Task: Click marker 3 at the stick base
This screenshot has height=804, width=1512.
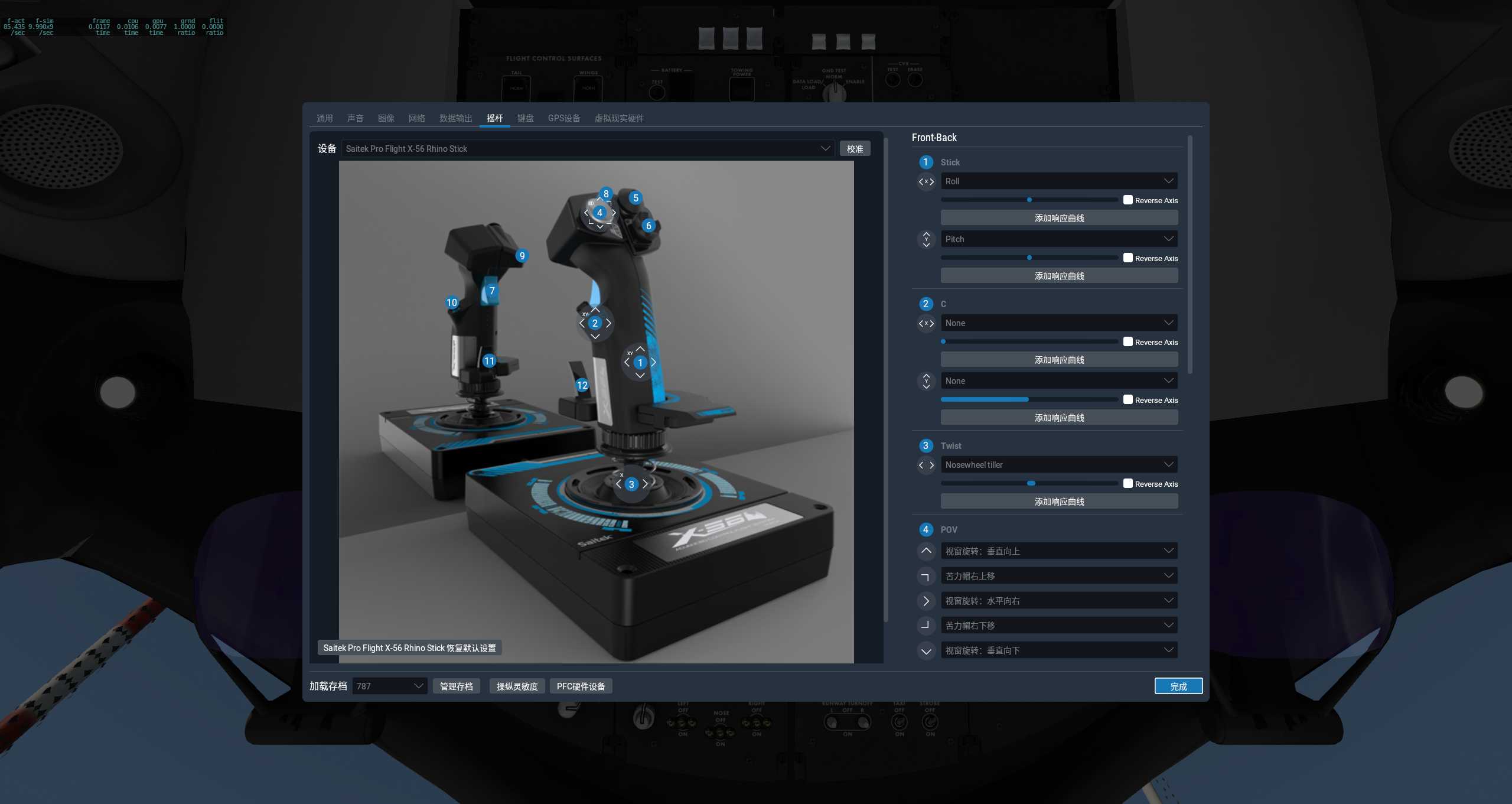Action: pyautogui.click(x=631, y=484)
